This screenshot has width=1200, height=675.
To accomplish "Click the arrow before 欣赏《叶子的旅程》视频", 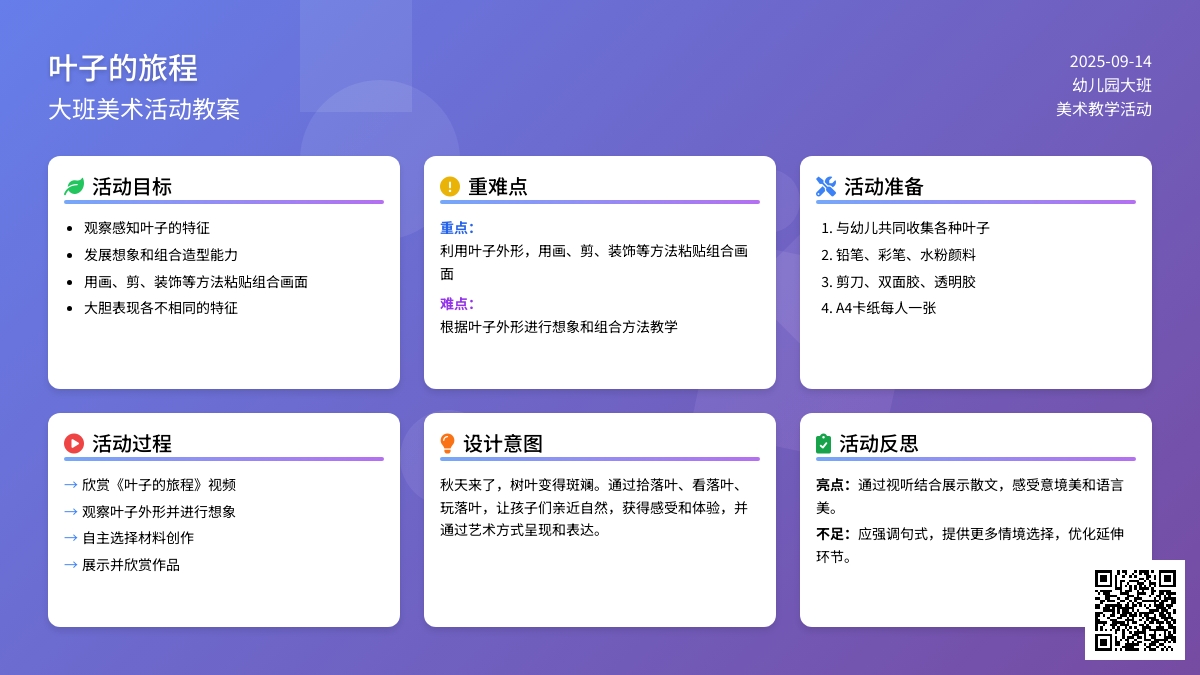I will point(71,485).
